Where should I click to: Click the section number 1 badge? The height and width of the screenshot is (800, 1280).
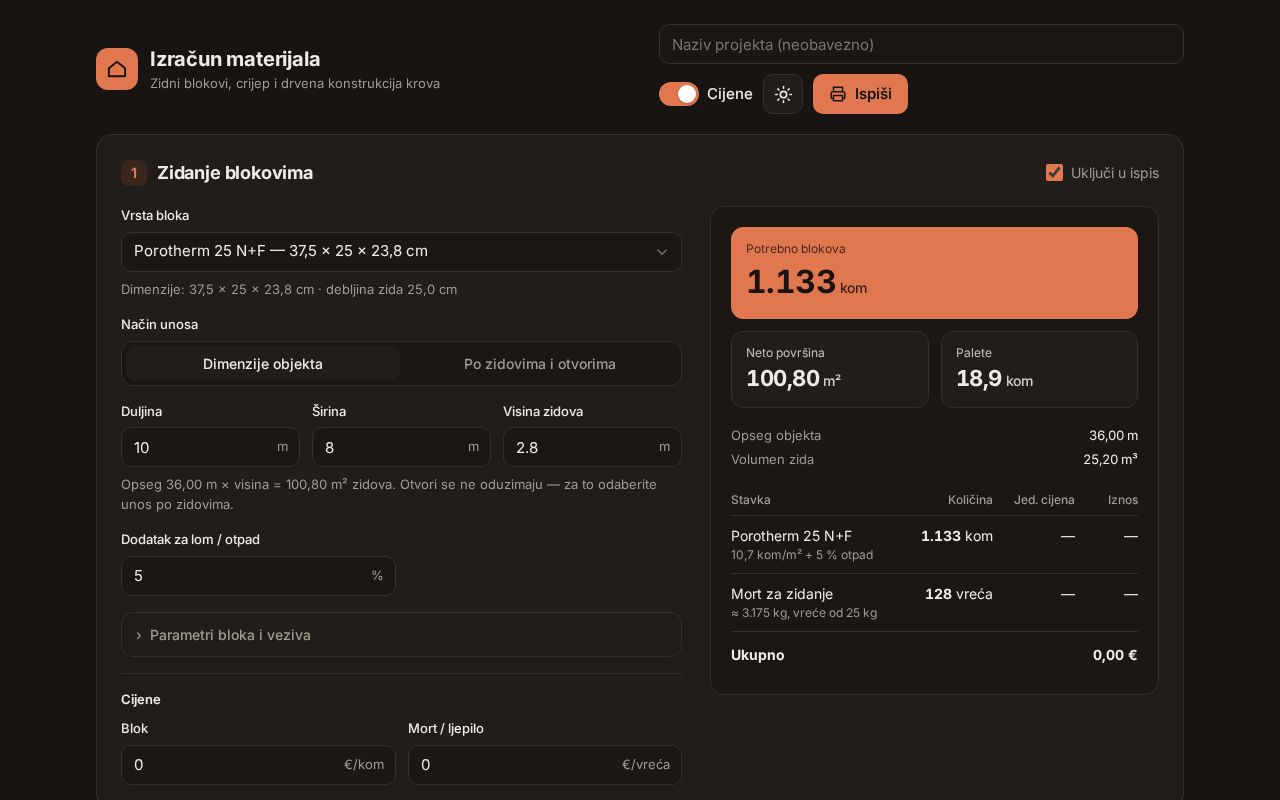[x=134, y=173]
